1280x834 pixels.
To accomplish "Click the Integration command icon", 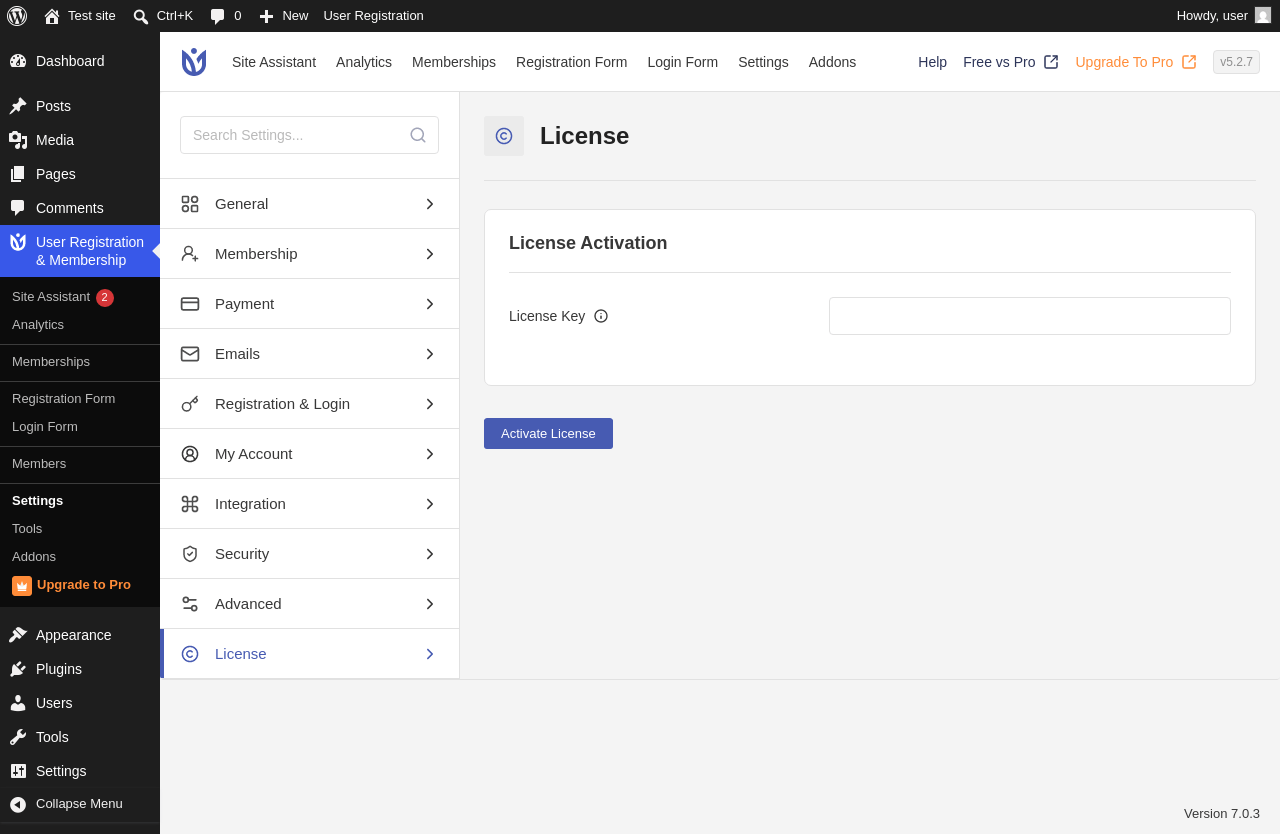I will coord(190,504).
